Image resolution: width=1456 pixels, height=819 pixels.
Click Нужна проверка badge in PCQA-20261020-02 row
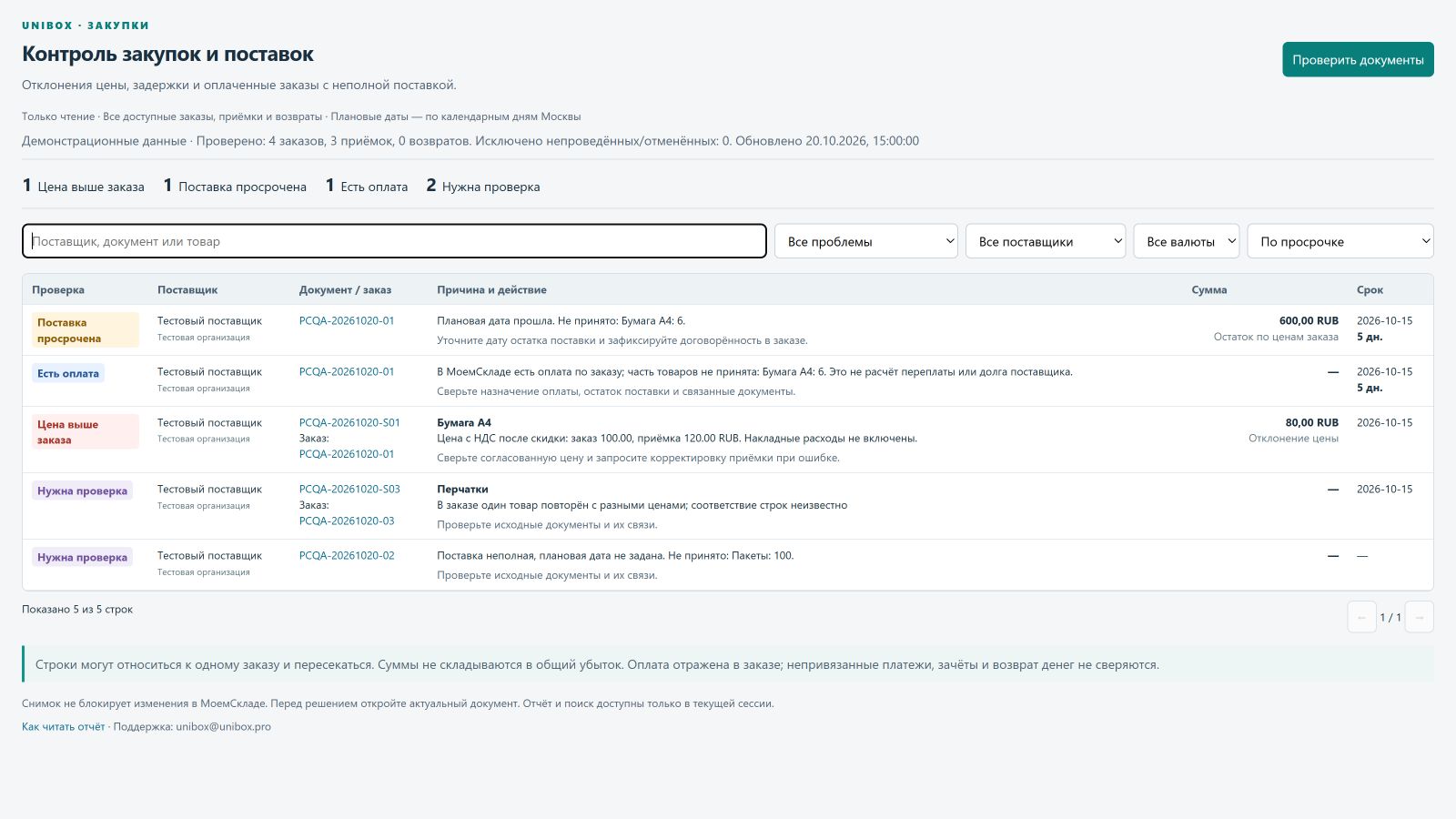(x=82, y=557)
